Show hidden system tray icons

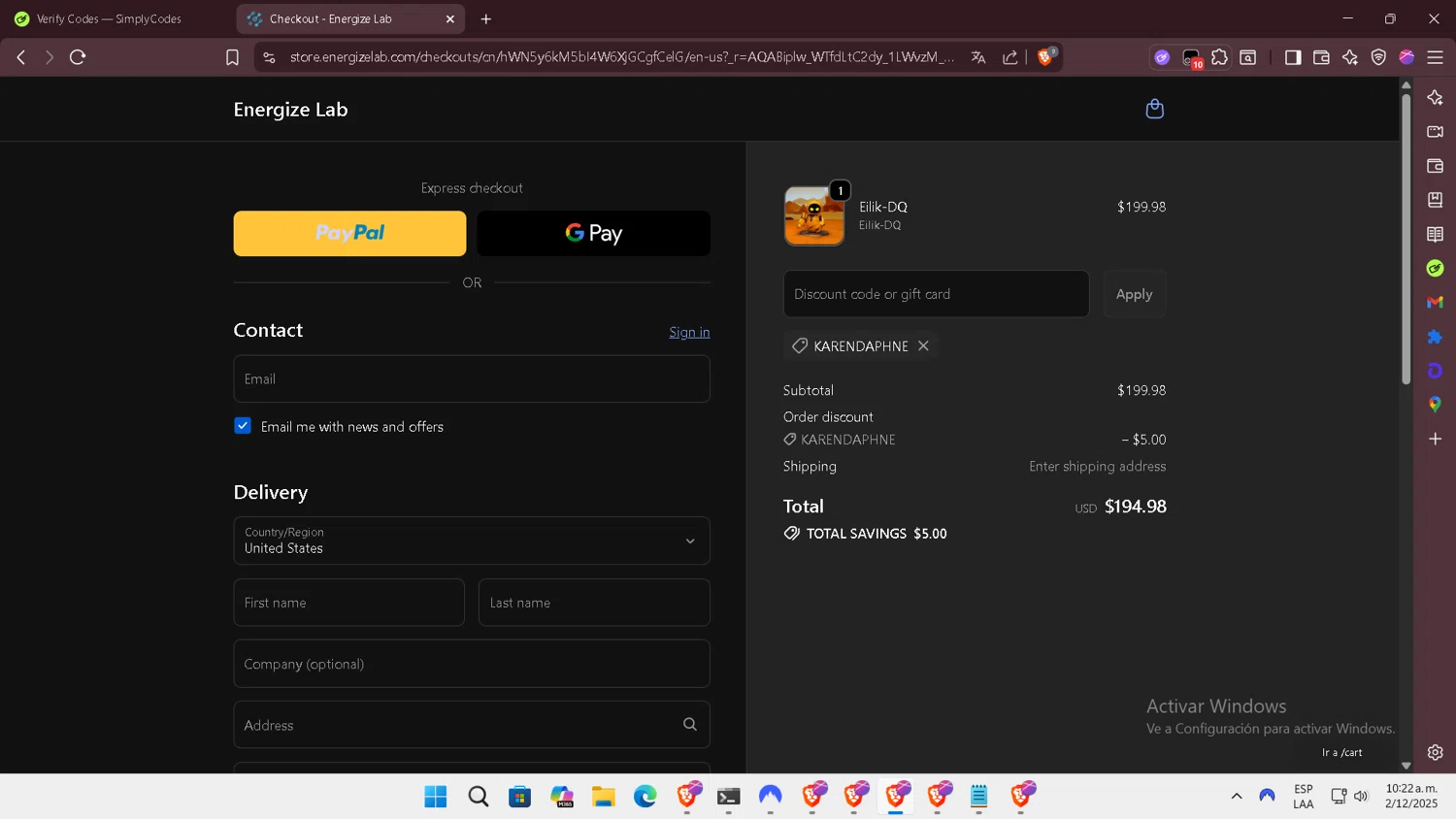point(1237,796)
